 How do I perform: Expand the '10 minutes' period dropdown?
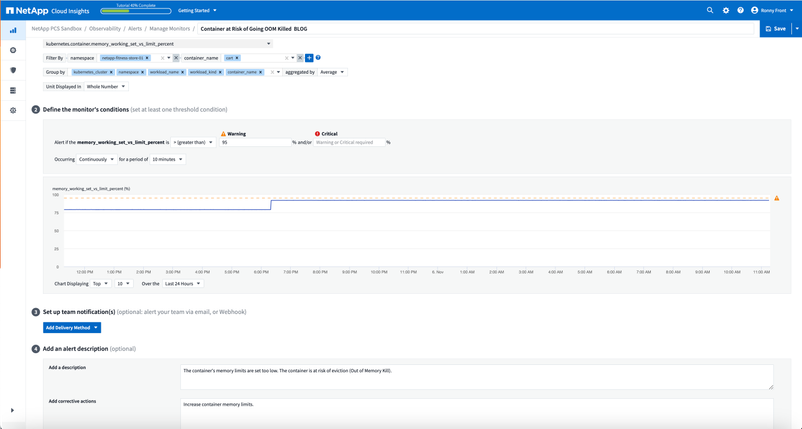click(x=167, y=159)
